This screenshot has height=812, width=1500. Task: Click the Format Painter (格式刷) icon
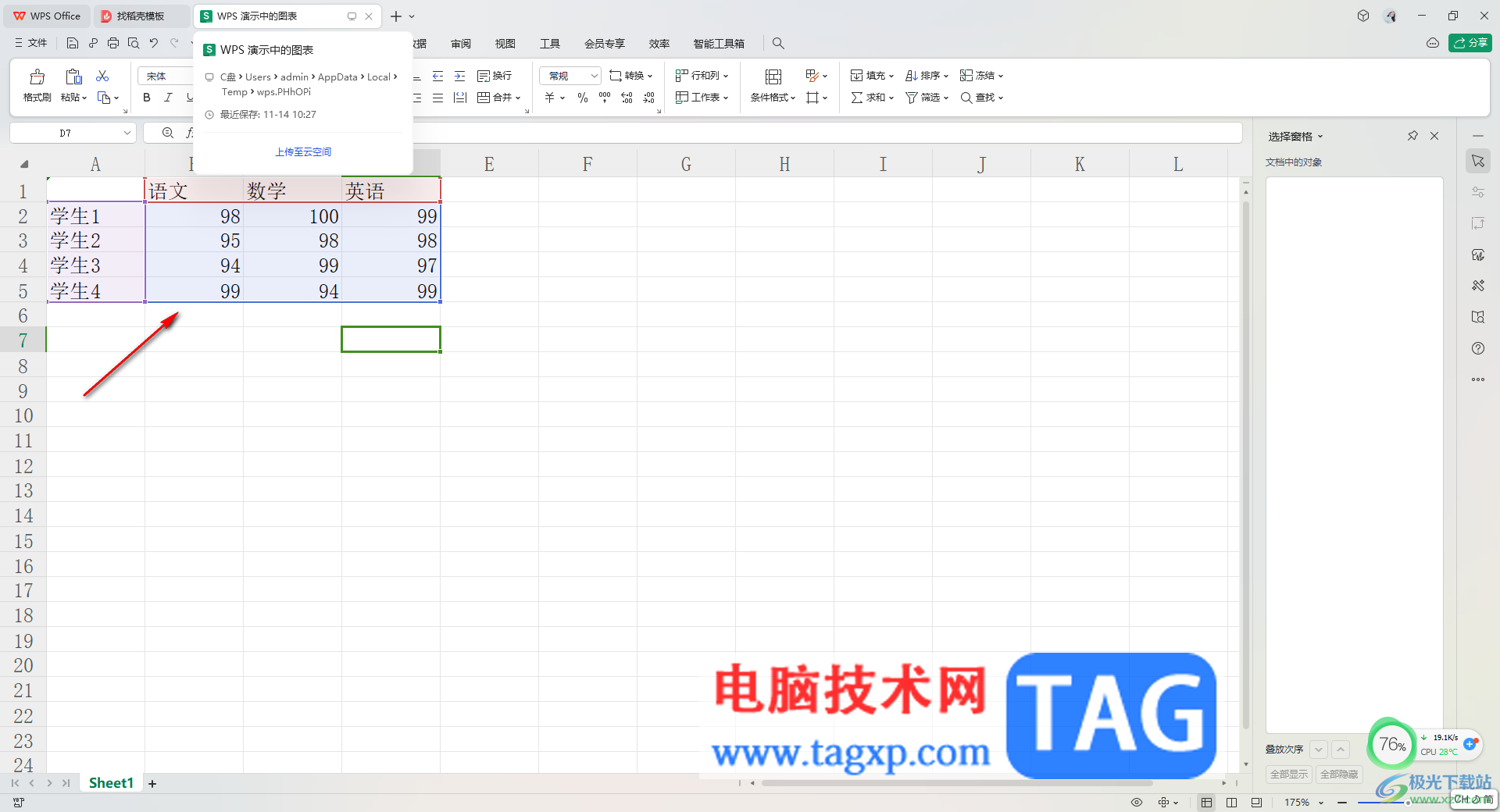click(x=37, y=77)
